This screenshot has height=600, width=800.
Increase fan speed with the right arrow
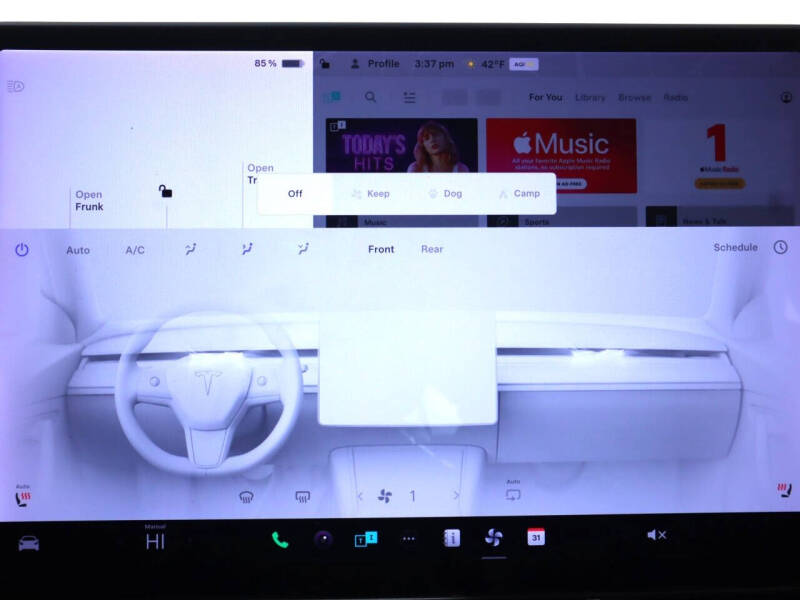[x=457, y=495]
